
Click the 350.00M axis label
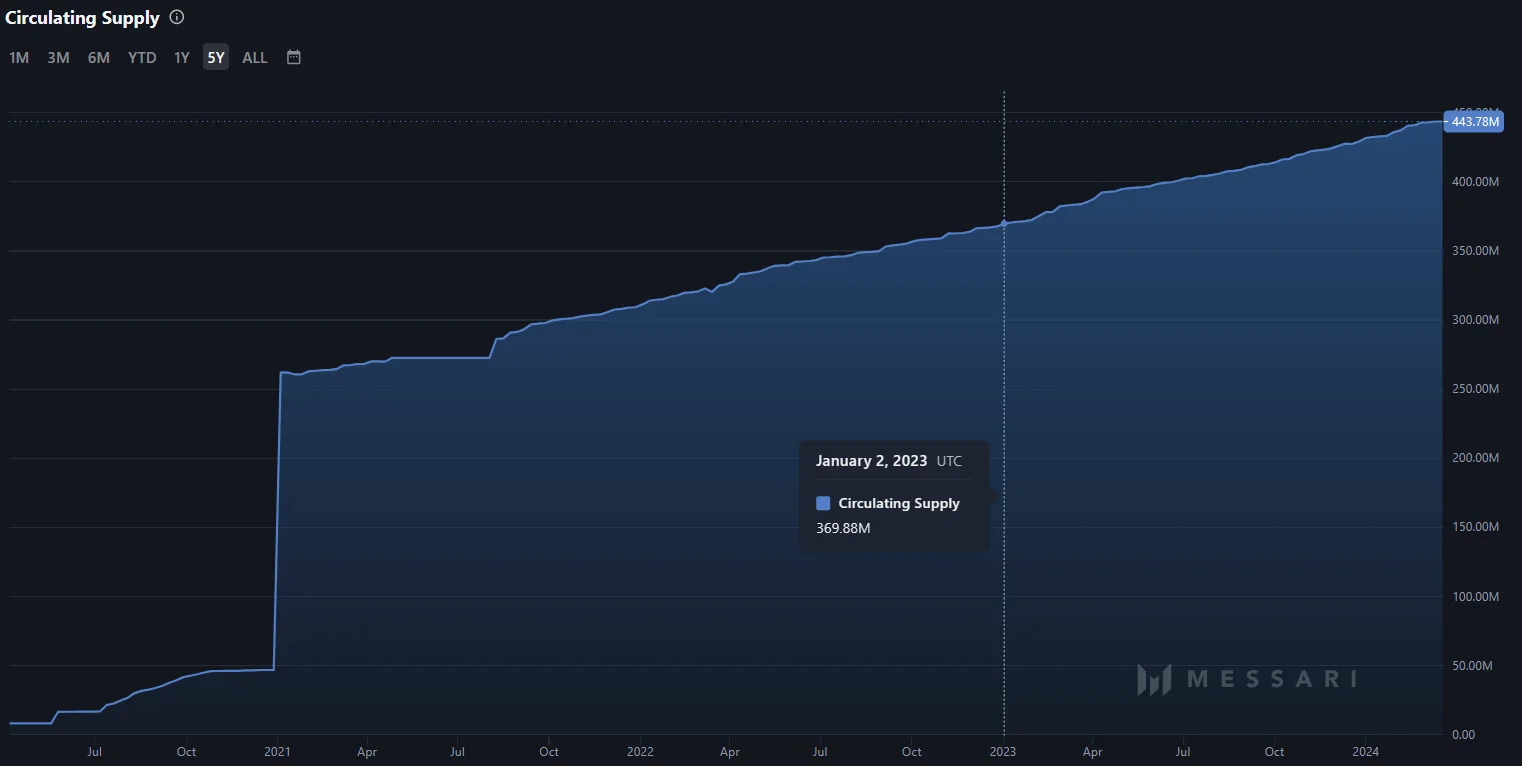click(x=1476, y=250)
